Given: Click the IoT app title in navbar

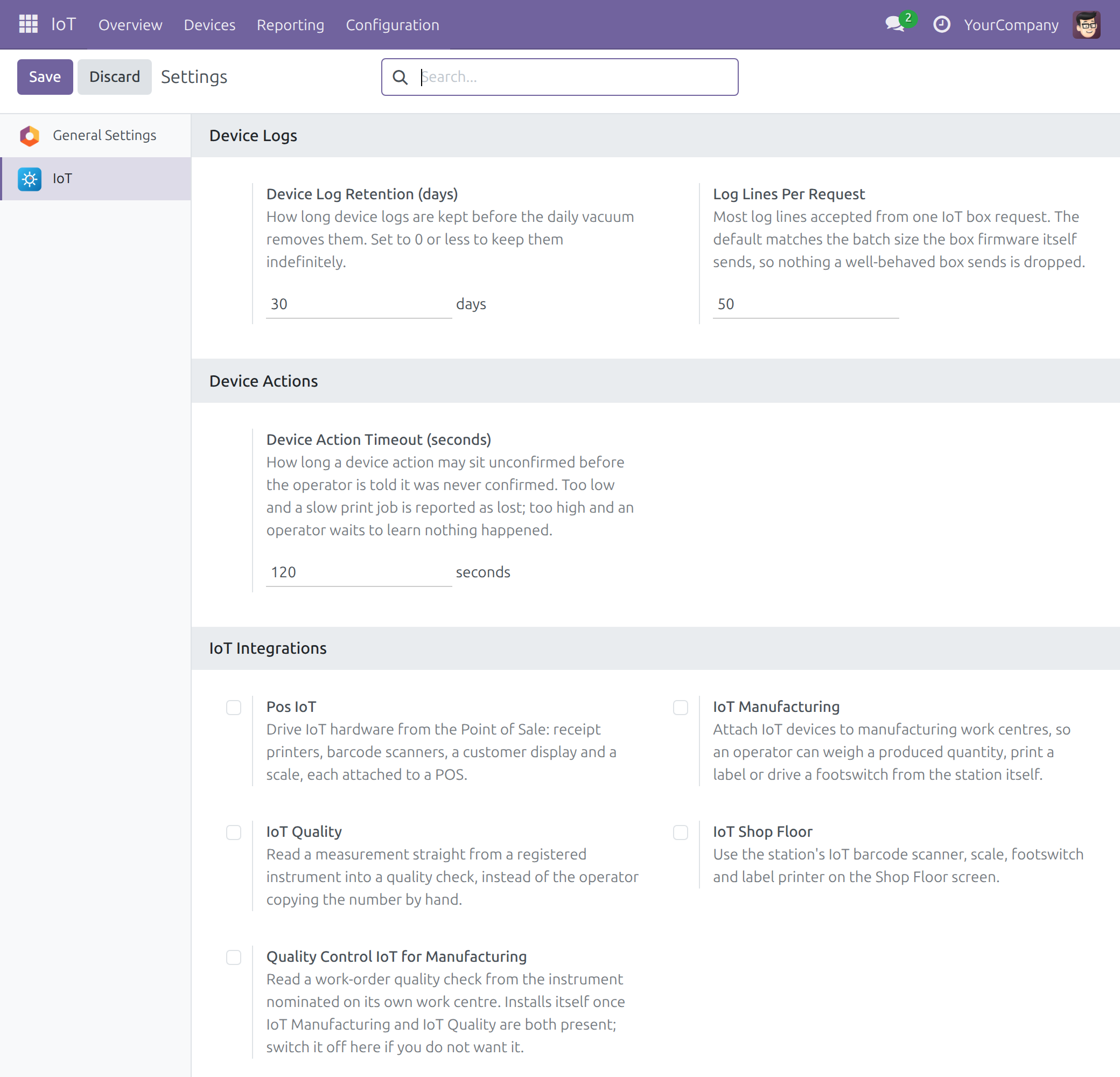Looking at the screenshot, I should (64, 25).
